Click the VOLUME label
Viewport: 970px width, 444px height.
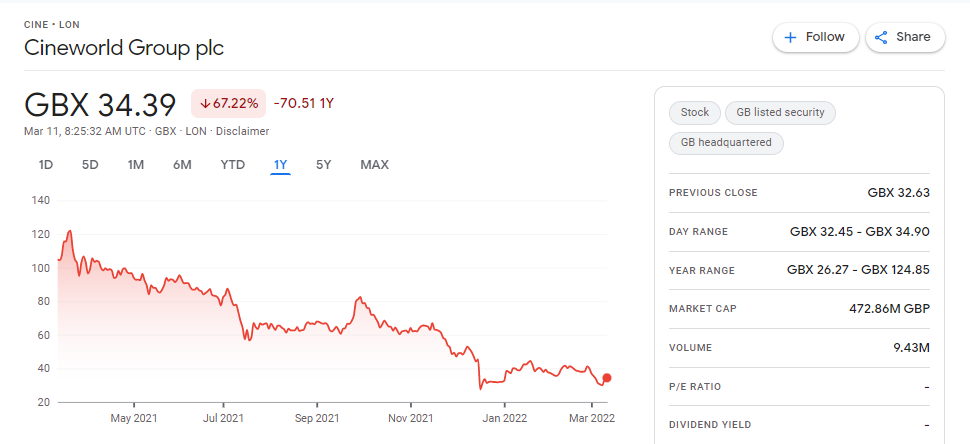[x=690, y=348]
